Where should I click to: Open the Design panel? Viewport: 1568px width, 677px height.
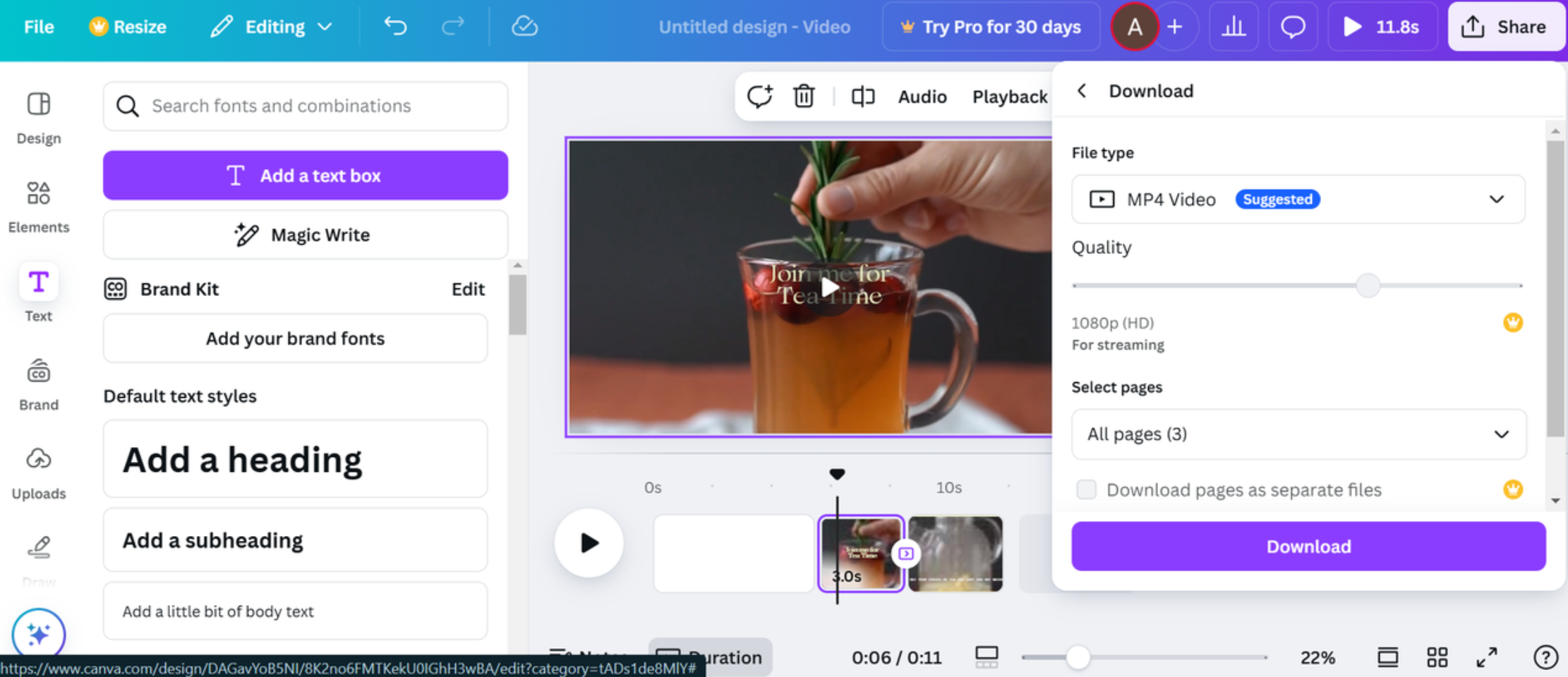point(39,116)
